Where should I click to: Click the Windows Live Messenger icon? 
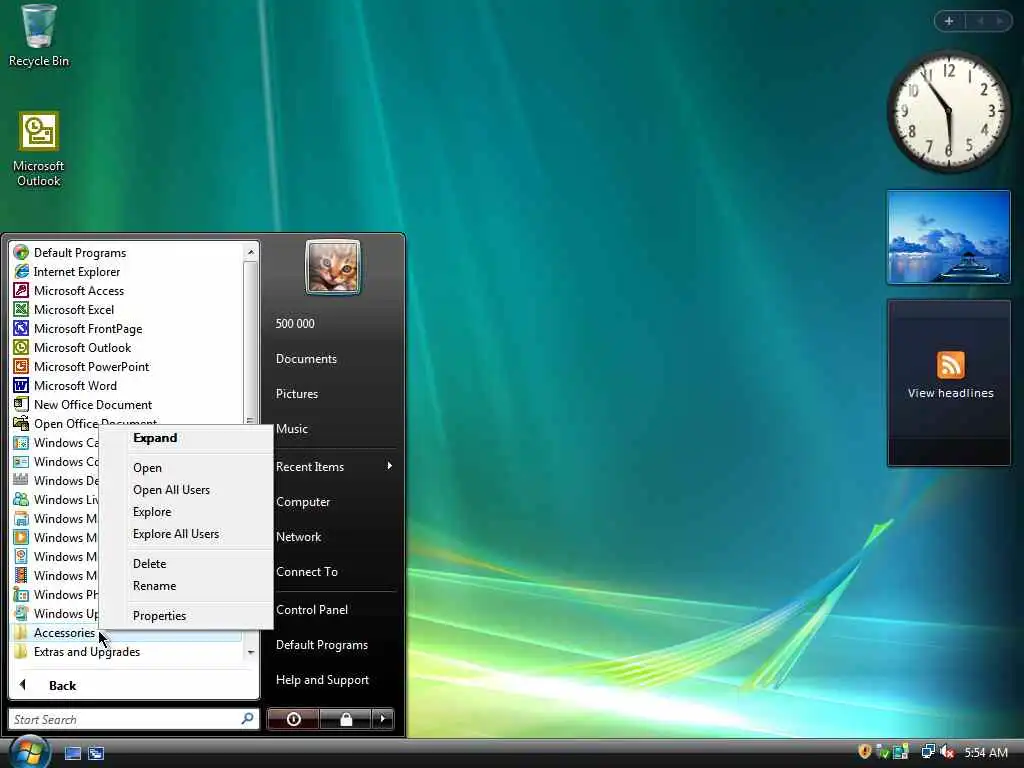click(21, 499)
